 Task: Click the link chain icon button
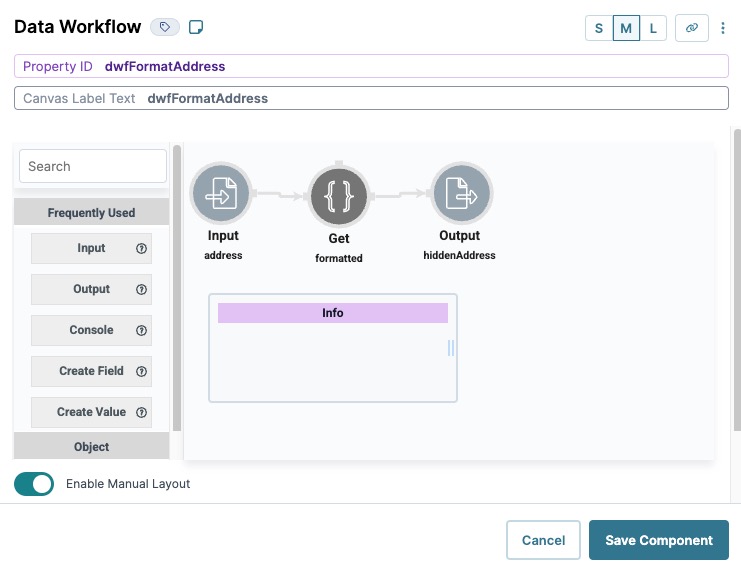click(x=691, y=28)
